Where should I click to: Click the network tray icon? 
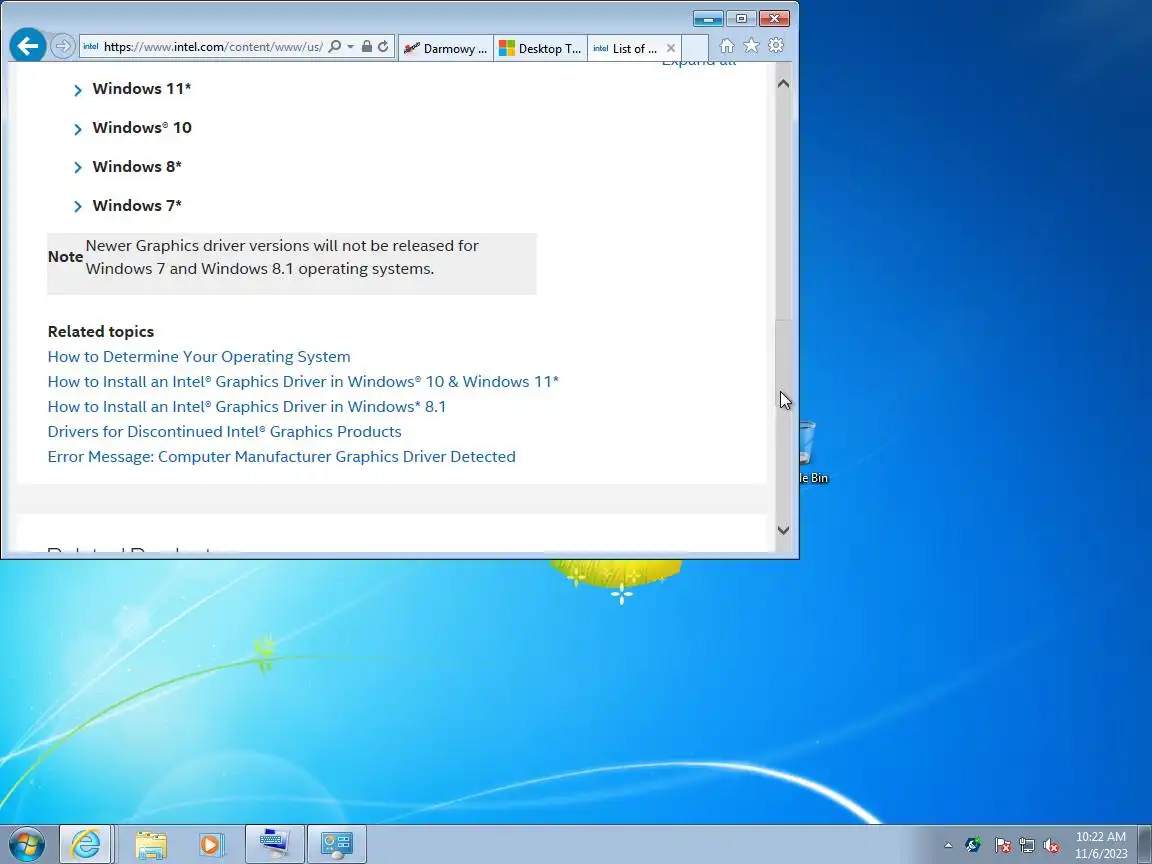pyautogui.click(x=1027, y=846)
